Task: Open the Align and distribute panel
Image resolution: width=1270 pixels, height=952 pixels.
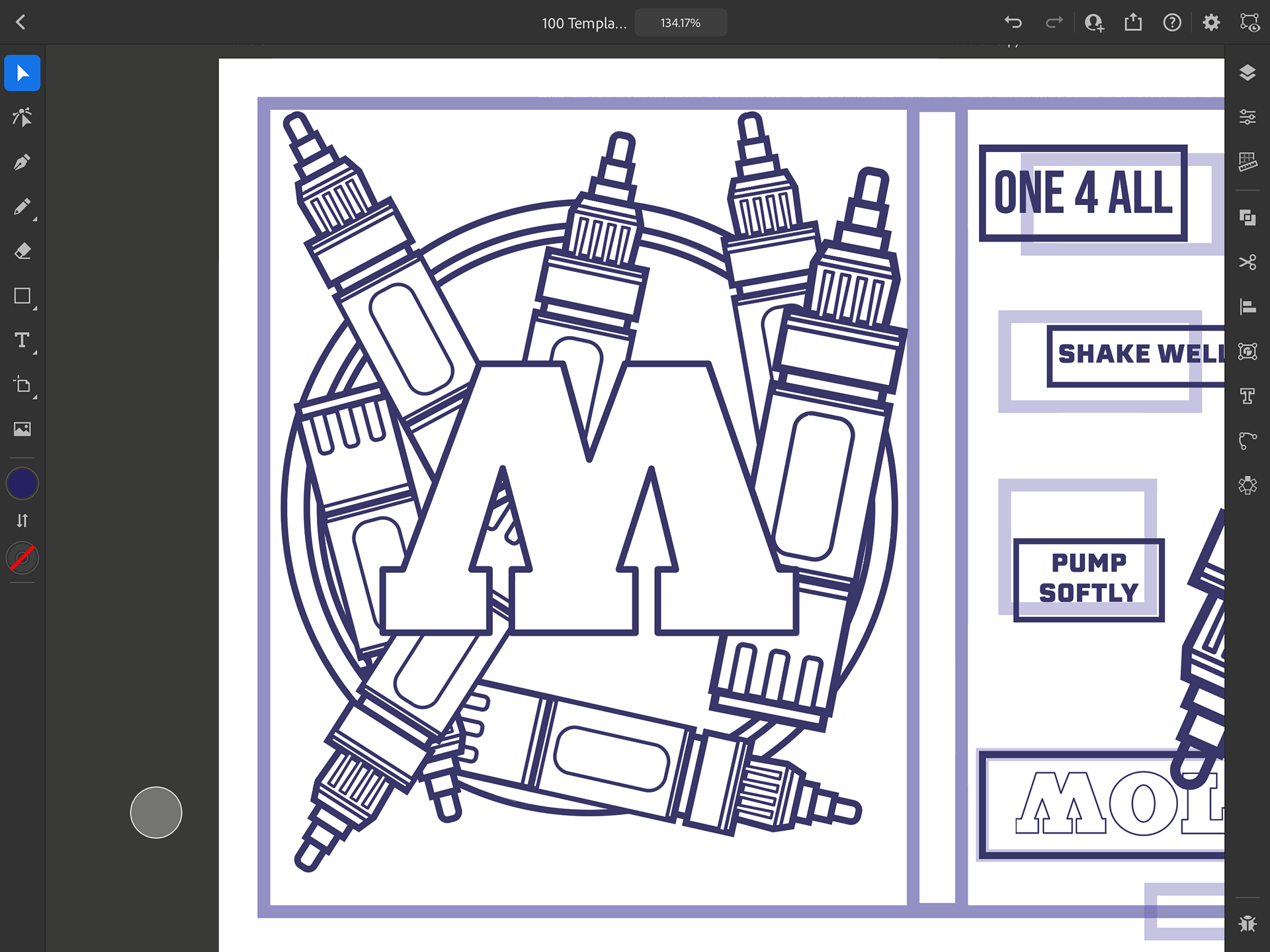Action: click(x=1248, y=307)
